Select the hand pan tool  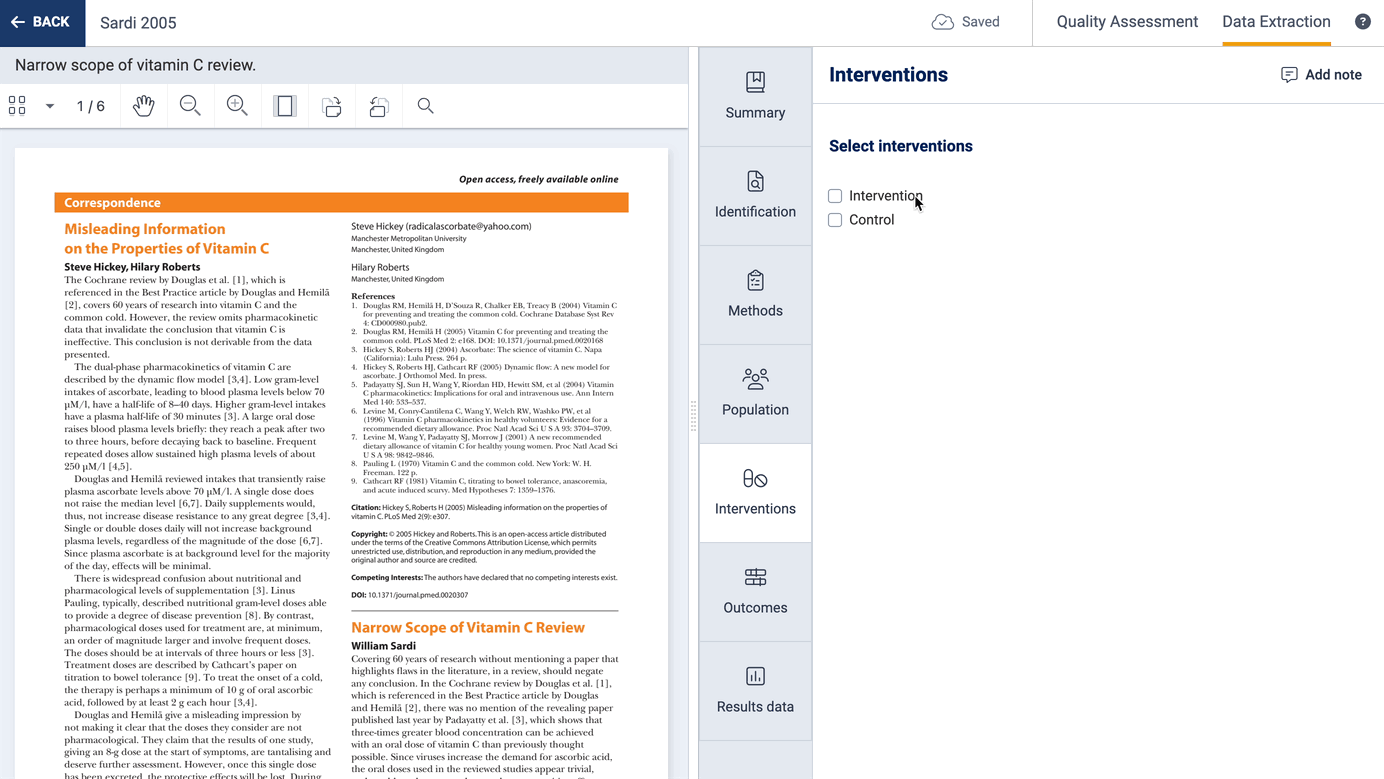coord(143,106)
